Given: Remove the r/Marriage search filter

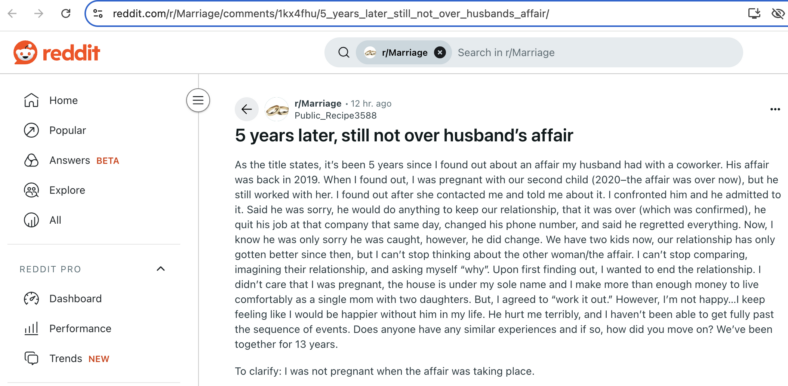Looking at the screenshot, I should (440, 52).
